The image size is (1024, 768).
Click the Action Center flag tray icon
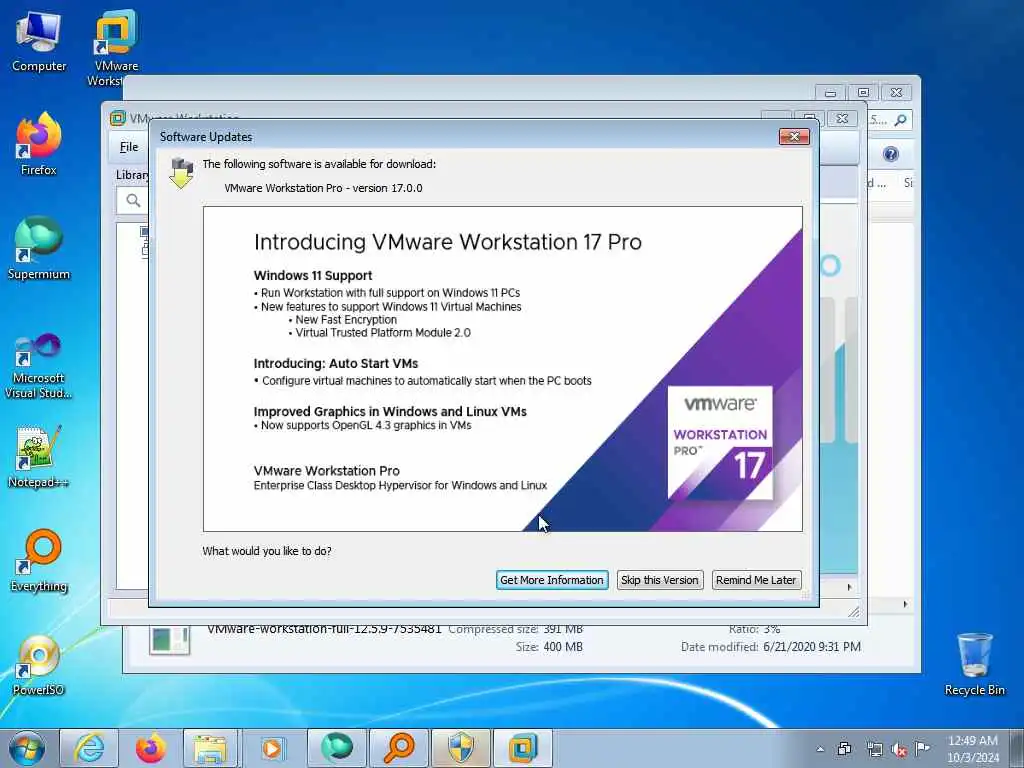922,749
